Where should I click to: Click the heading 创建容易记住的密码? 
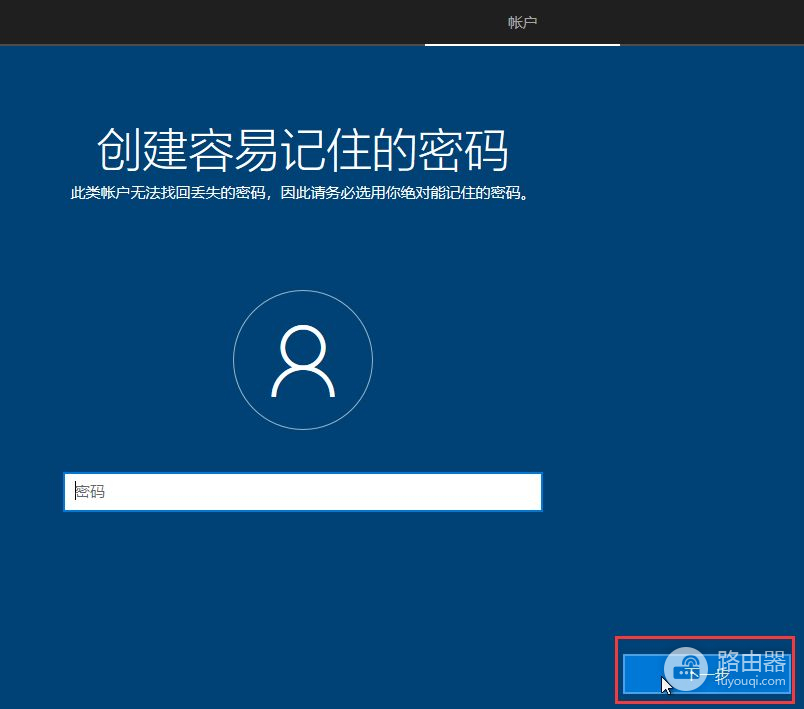tap(302, 150)
